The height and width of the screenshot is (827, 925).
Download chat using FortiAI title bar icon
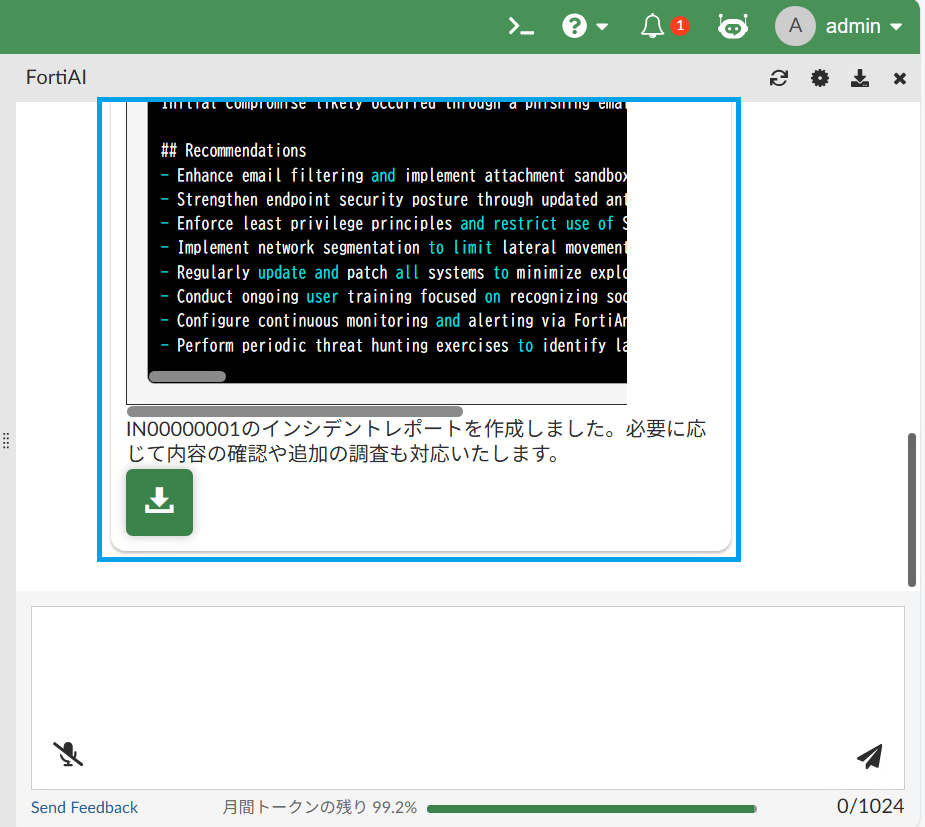point(859,78)
